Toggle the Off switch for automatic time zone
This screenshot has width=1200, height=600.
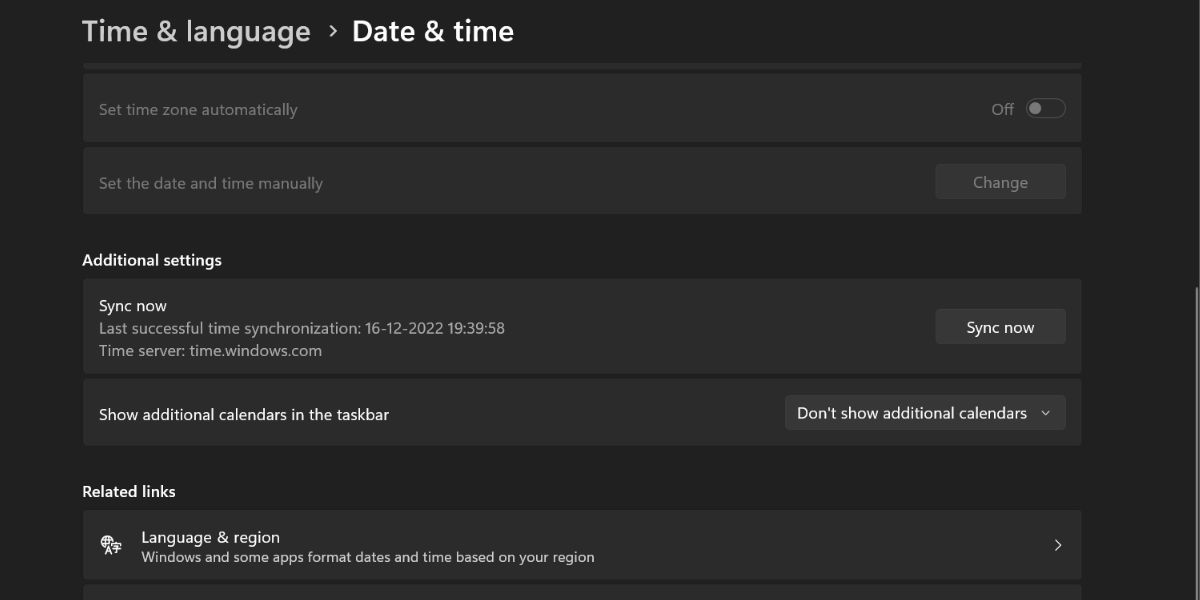coord(1044,108)
